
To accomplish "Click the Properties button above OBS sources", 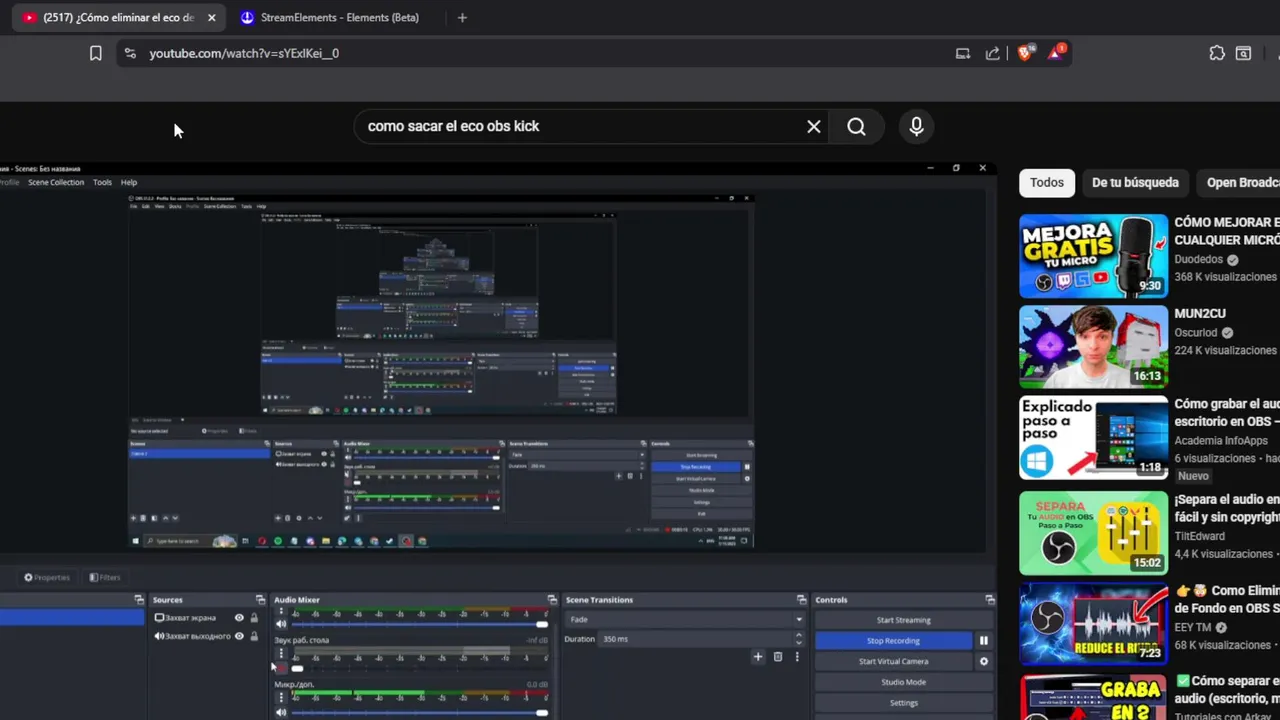I will tap(47, 577).
